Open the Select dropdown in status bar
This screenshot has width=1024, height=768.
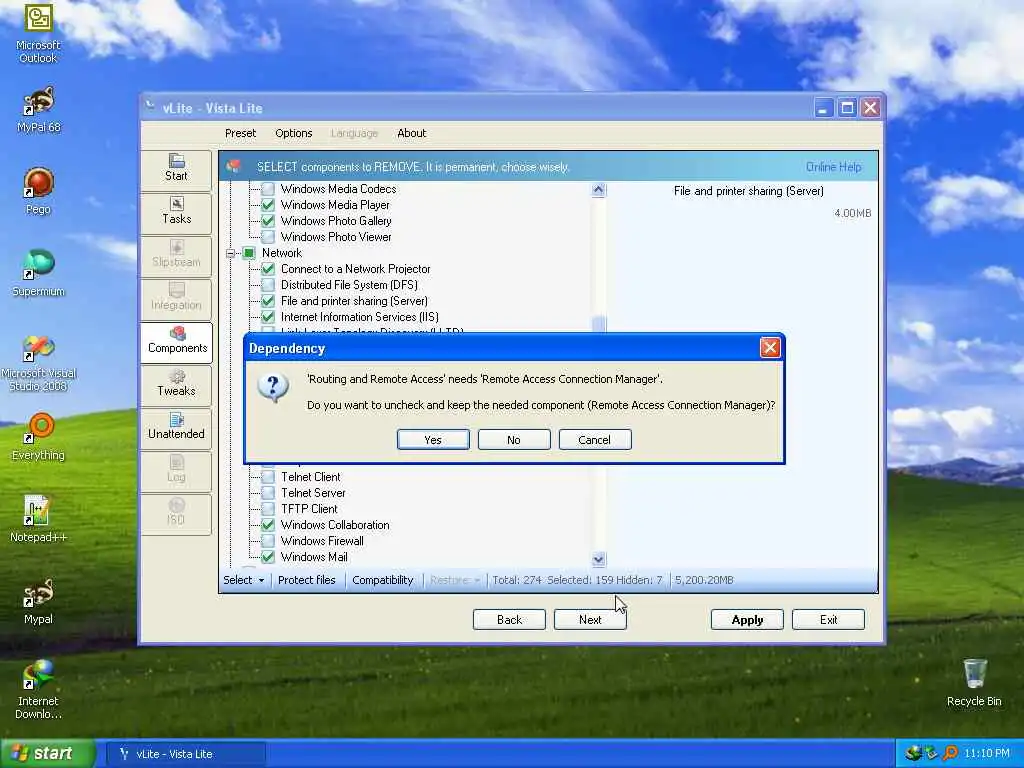pyautogui.click(x=244, y=580)
